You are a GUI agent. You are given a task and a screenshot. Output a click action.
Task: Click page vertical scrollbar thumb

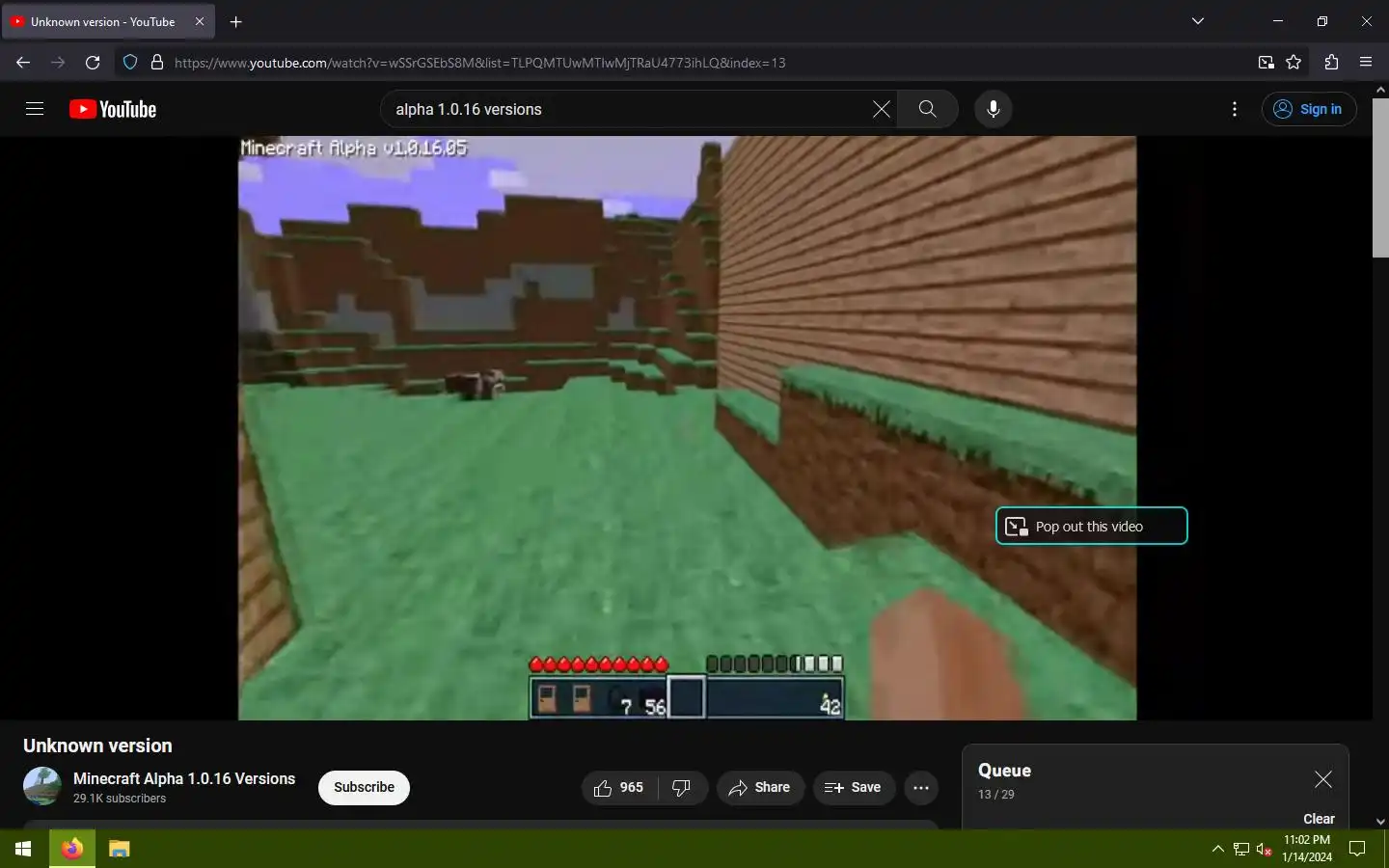1380,178
